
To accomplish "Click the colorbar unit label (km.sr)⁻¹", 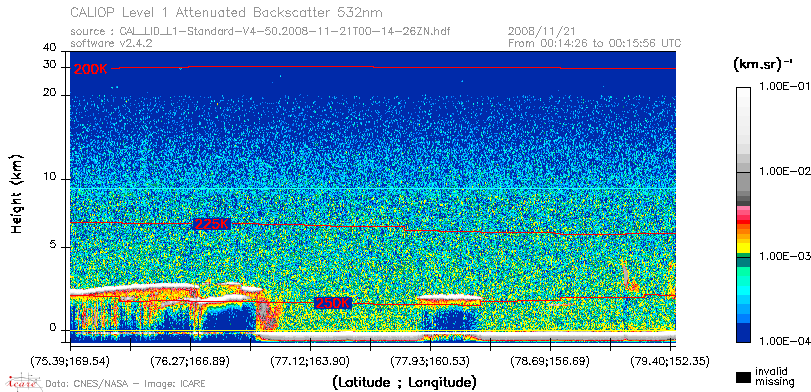I will point(762,64).
